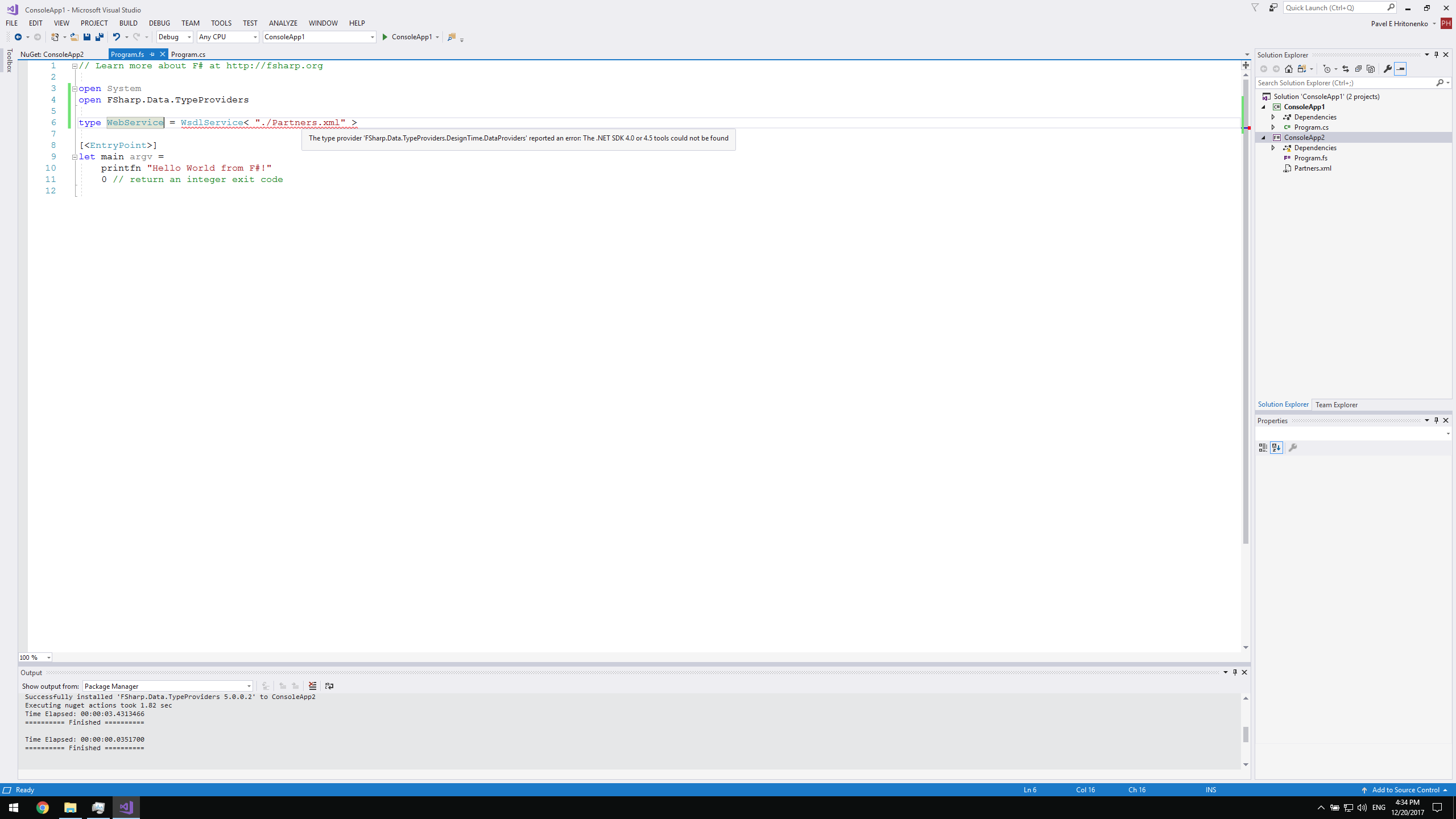Click the Sync with Active Document icon

[x=1345, y=68]
